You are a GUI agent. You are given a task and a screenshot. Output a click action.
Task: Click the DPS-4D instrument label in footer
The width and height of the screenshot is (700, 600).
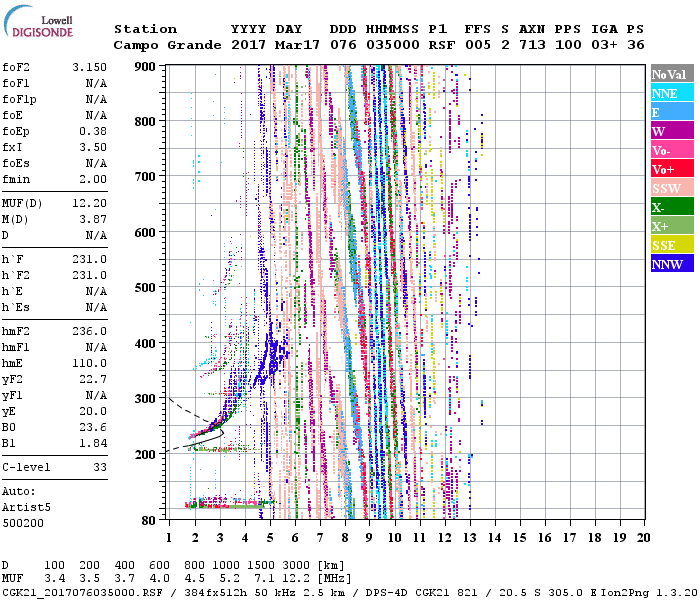point(387,593)
